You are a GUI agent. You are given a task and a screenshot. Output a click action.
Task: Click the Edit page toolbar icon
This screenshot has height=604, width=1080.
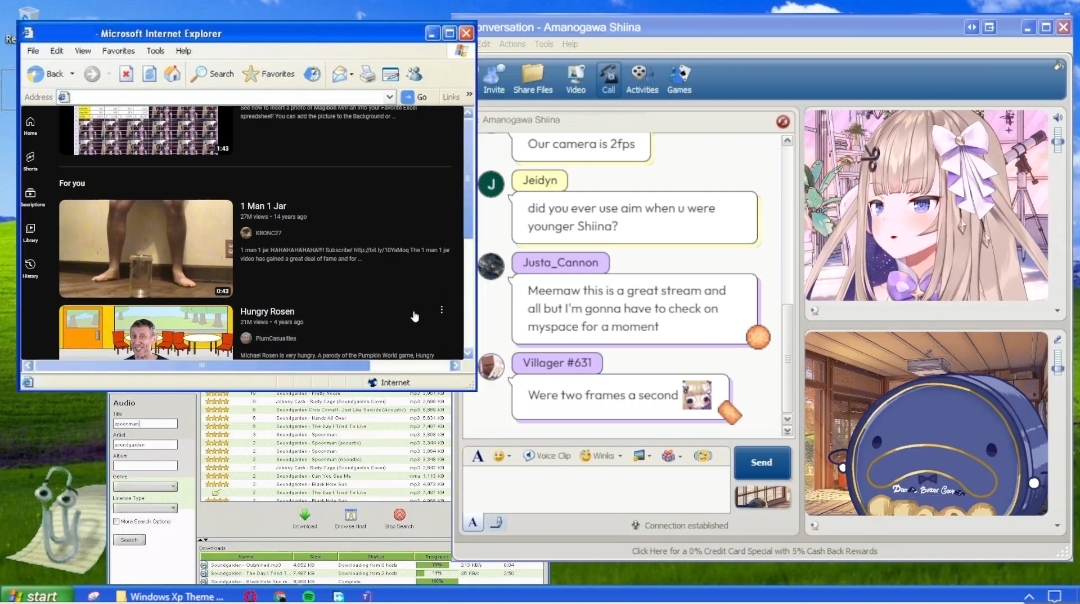(x=391, y=74)
